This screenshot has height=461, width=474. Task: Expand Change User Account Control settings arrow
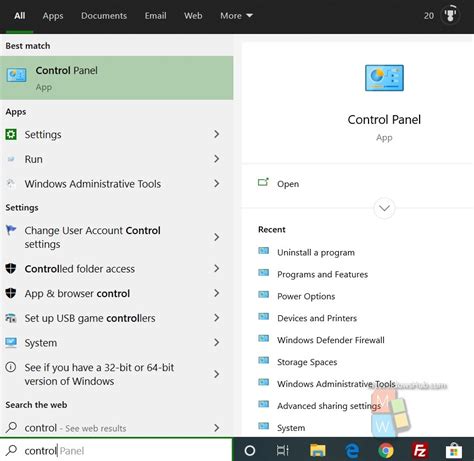217,237
